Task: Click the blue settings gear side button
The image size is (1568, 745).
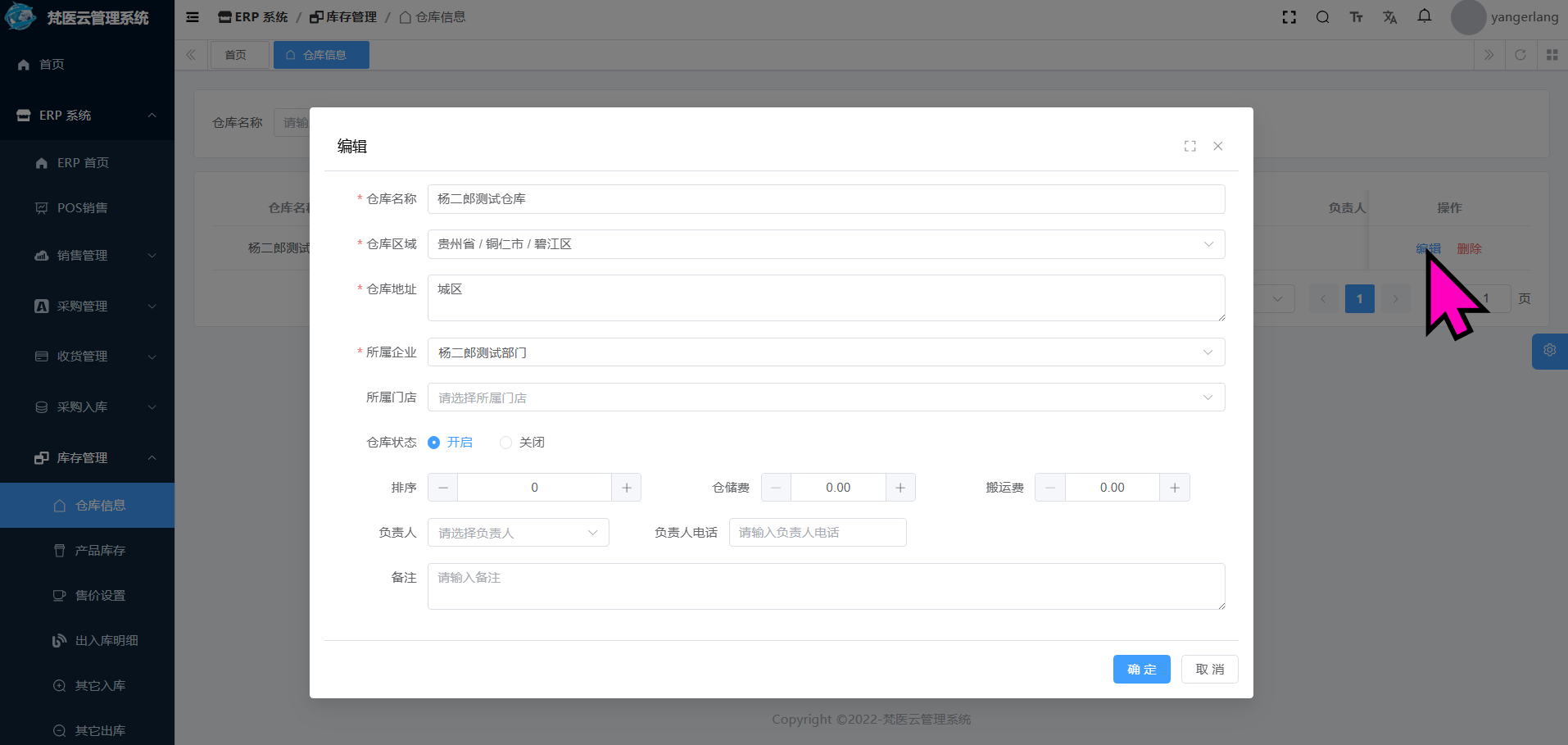Action: pyautogui.click(x=1549, y=351)
